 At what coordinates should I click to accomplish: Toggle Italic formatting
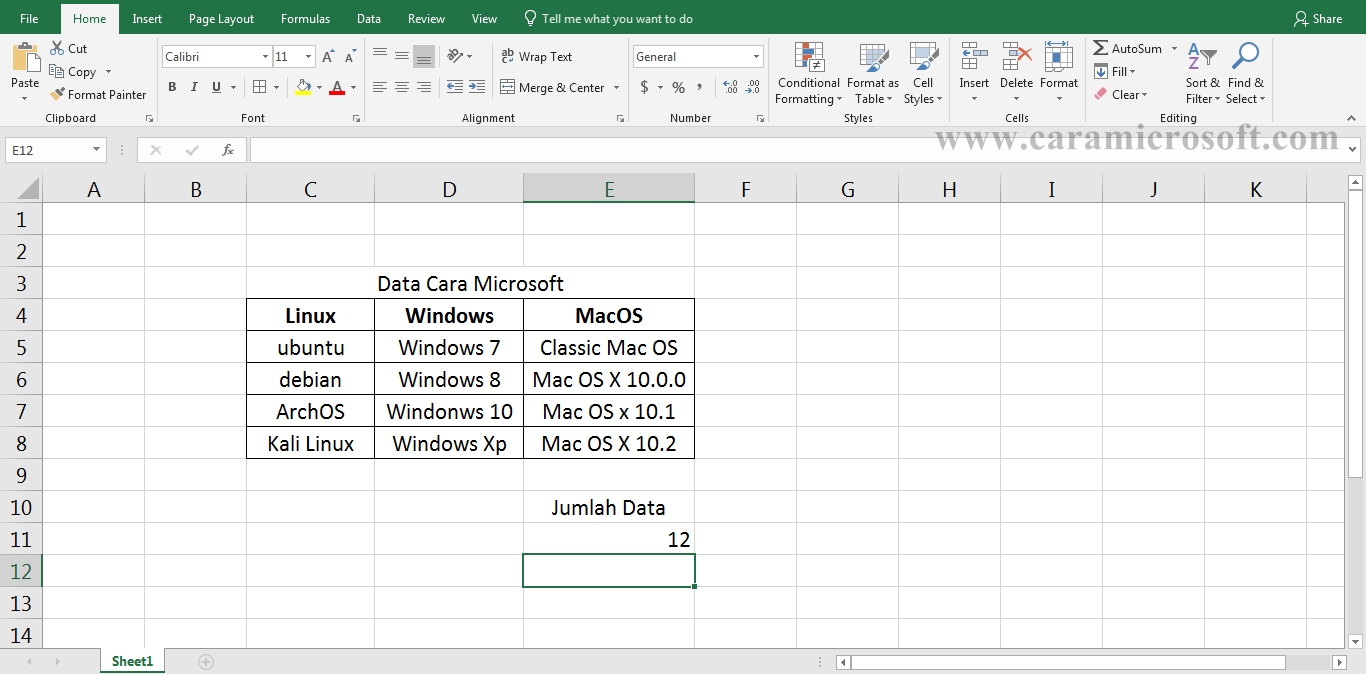[194, 87]
